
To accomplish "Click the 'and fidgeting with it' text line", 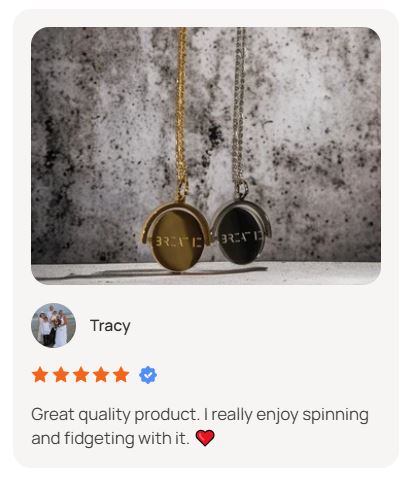I will (x=110, y=438).
